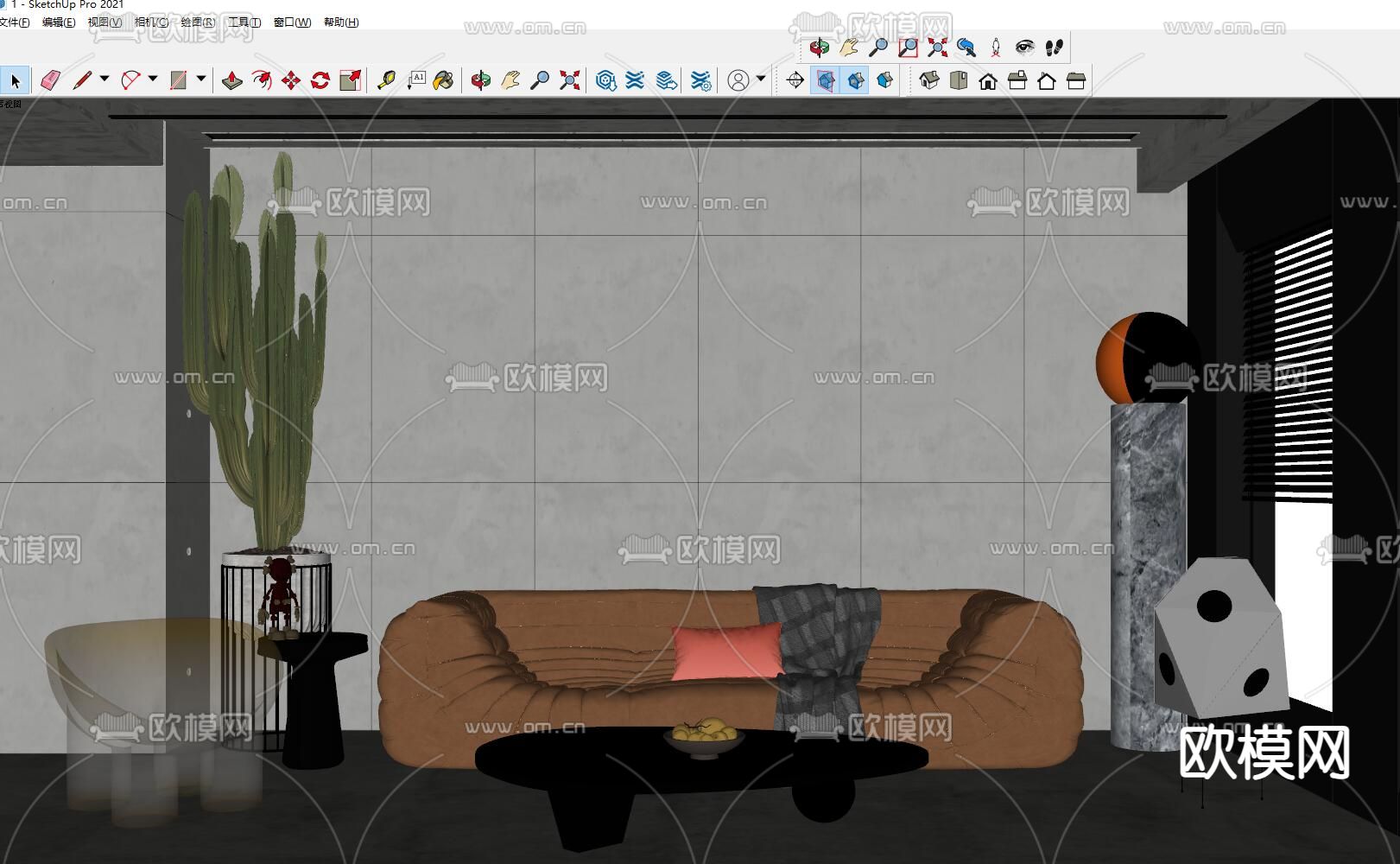Expand the Line tool dropdown arrow

[105, 79]
